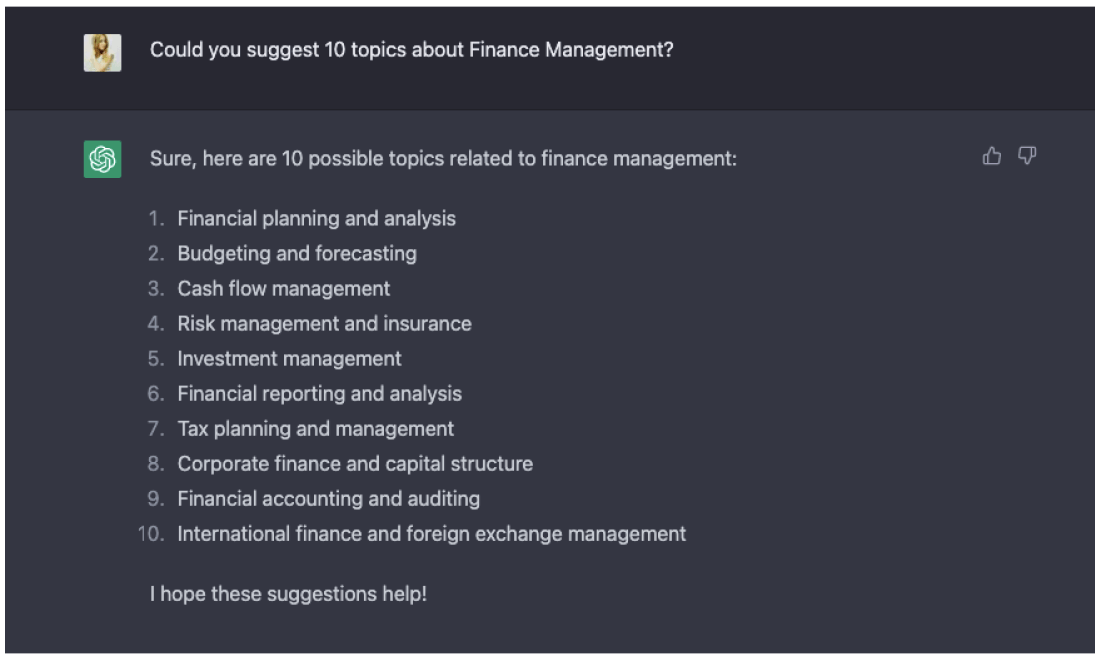1100x660 pixels.
Task: Click the thumbs up icon on the response
Action: [x=992, y=156]
